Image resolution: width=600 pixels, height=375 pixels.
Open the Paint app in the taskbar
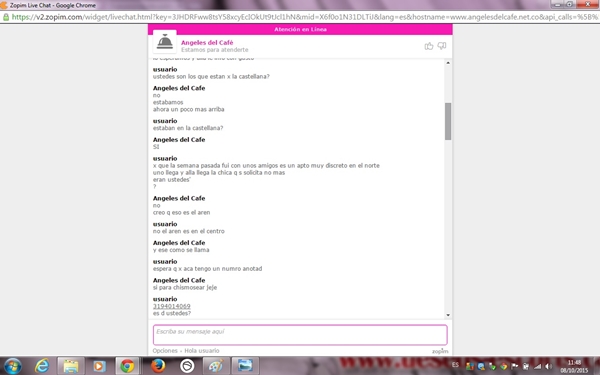[216, 366]
